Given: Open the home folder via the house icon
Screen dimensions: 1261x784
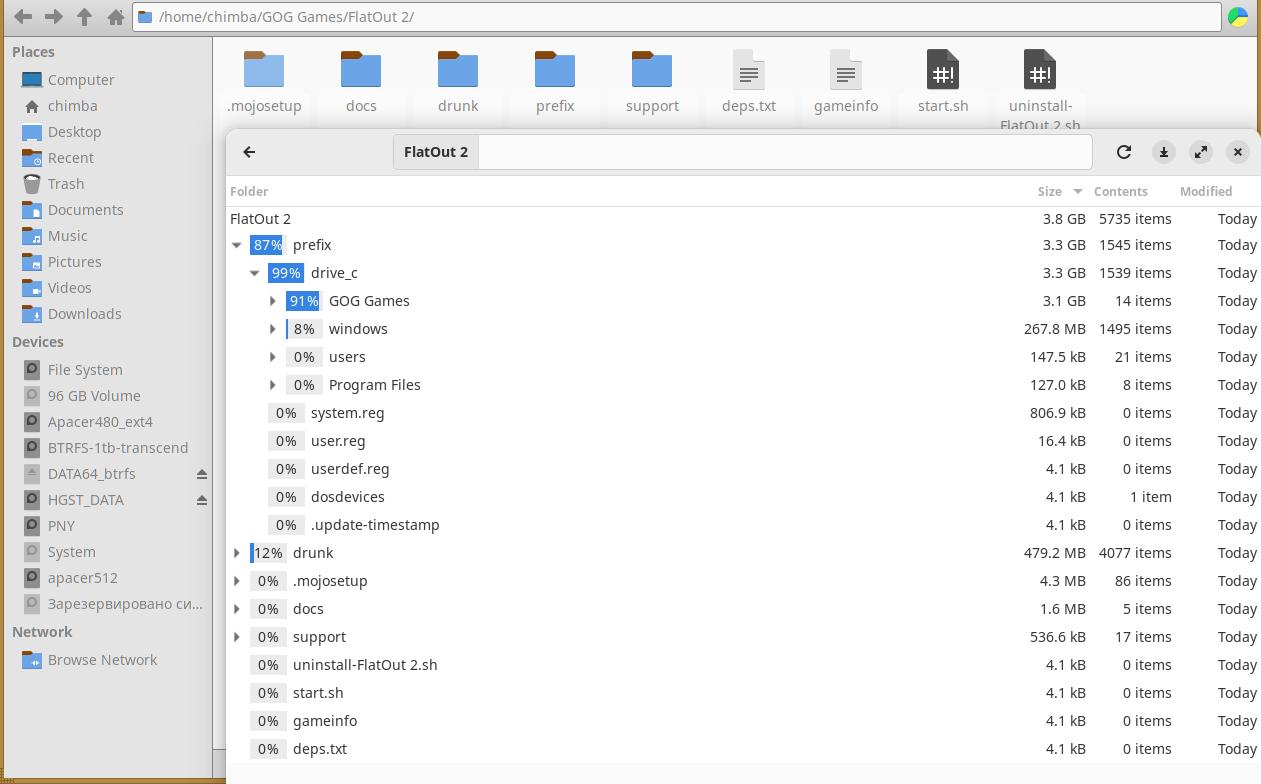Looking at the screenshot, I should (x=116, y=16).
